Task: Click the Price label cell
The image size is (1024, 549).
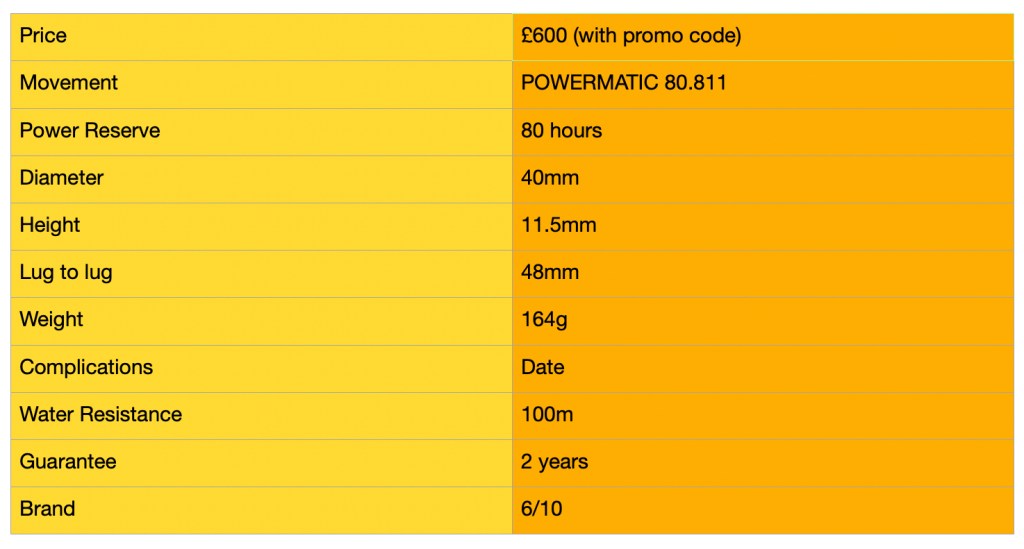Action: [x=44, y=36]
